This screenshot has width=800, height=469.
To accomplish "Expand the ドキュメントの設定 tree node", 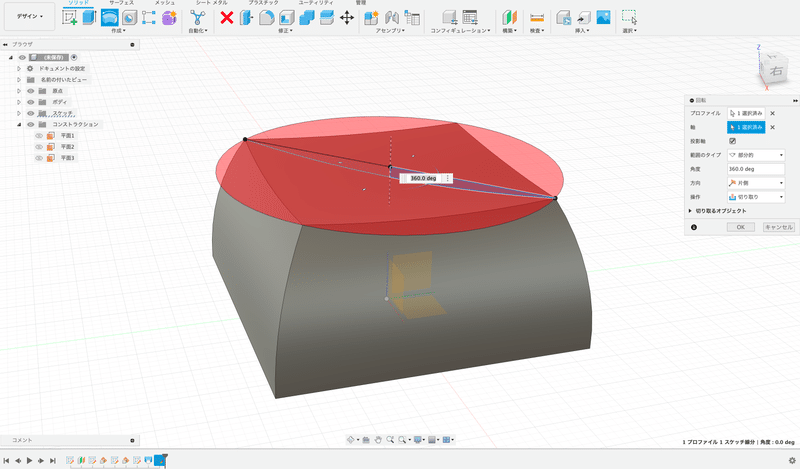I will 19,68.
